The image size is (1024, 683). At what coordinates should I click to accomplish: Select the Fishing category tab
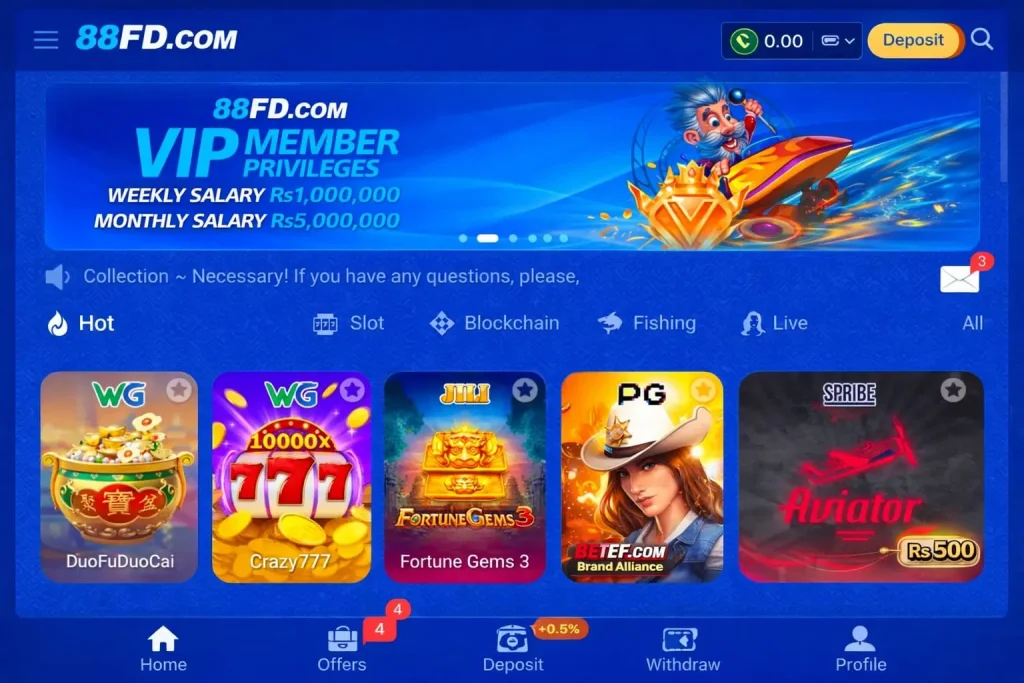[x=647, y=323]
